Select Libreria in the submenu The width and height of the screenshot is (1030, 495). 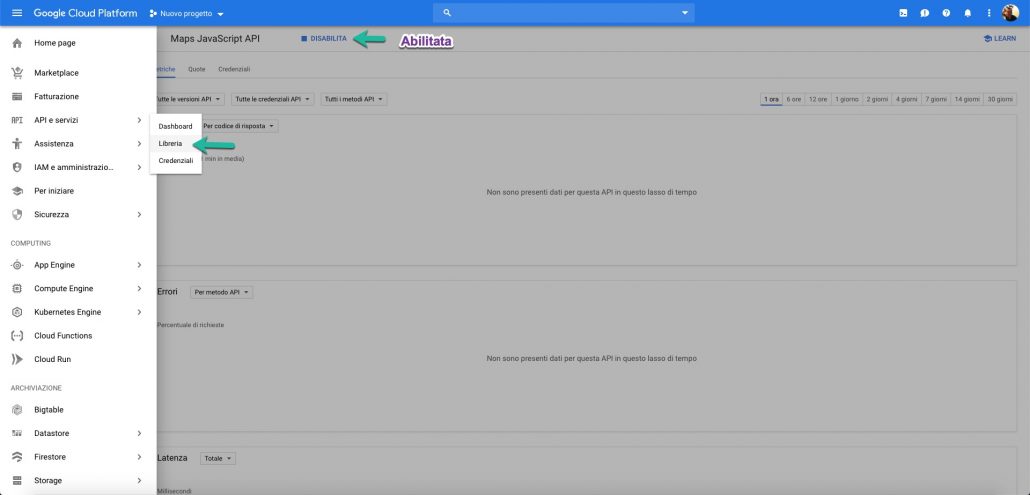175,143
